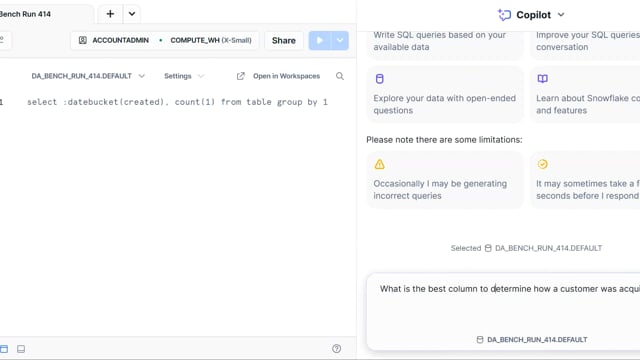Expand the DA_BENCH_RUN_414.DEFAULT database context dropdown

point(88,76)
